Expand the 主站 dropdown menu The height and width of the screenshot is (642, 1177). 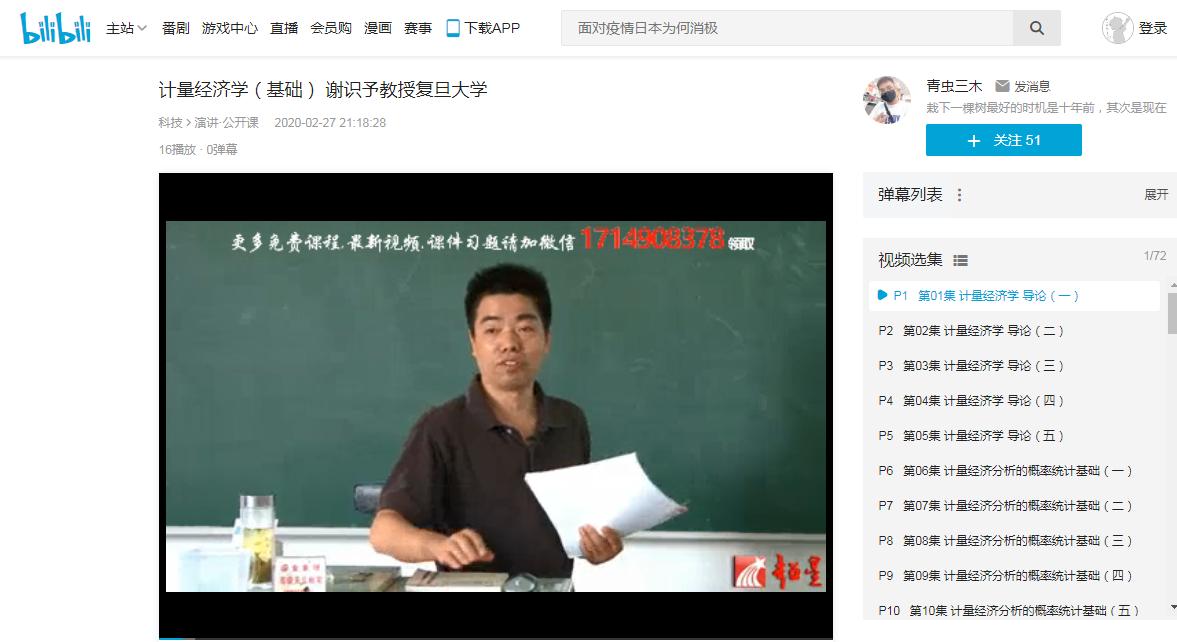click(x=127, y=28)
